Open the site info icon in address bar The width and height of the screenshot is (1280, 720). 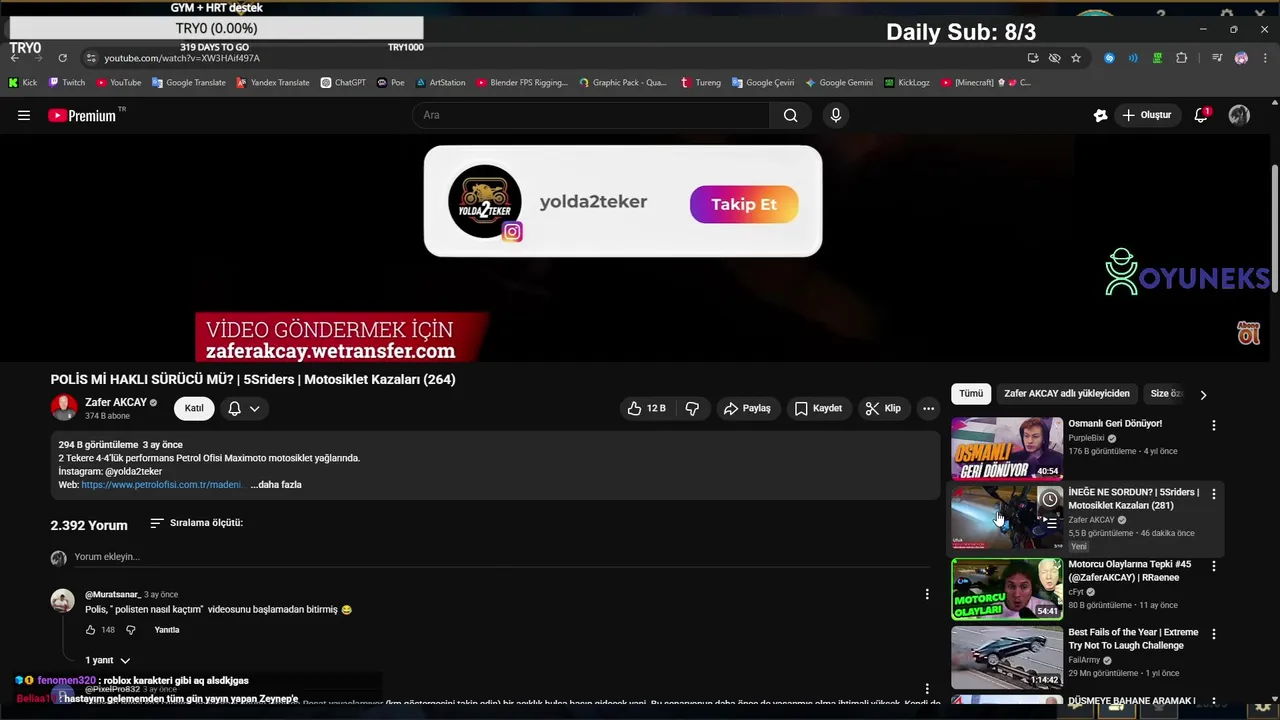[x=92, y=58]
